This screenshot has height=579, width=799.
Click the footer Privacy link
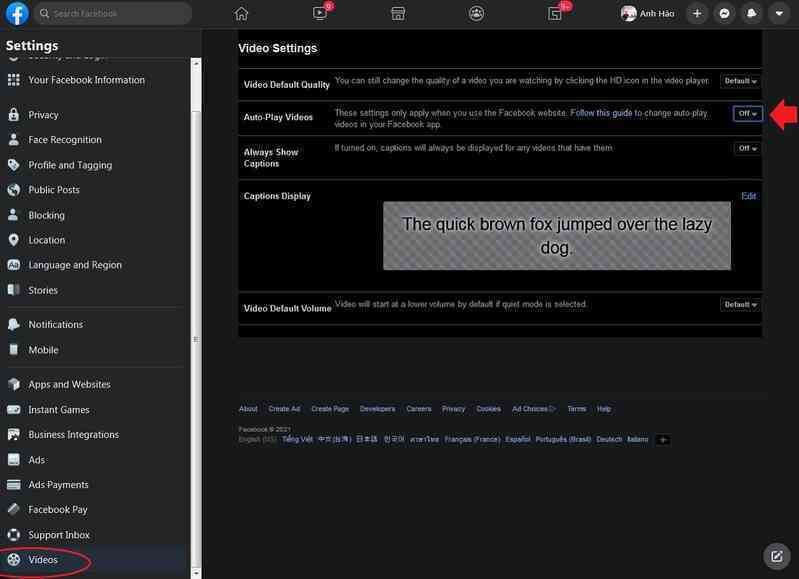point(454,409)
